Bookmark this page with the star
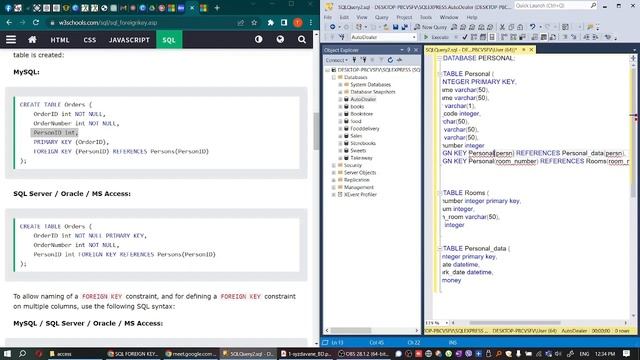Screen dimensions: 640x360 [254, 22]
